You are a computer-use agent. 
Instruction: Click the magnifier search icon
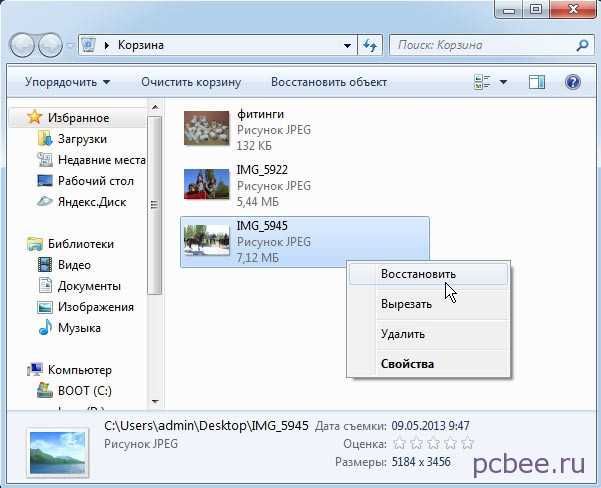click(x=582, y=45)
